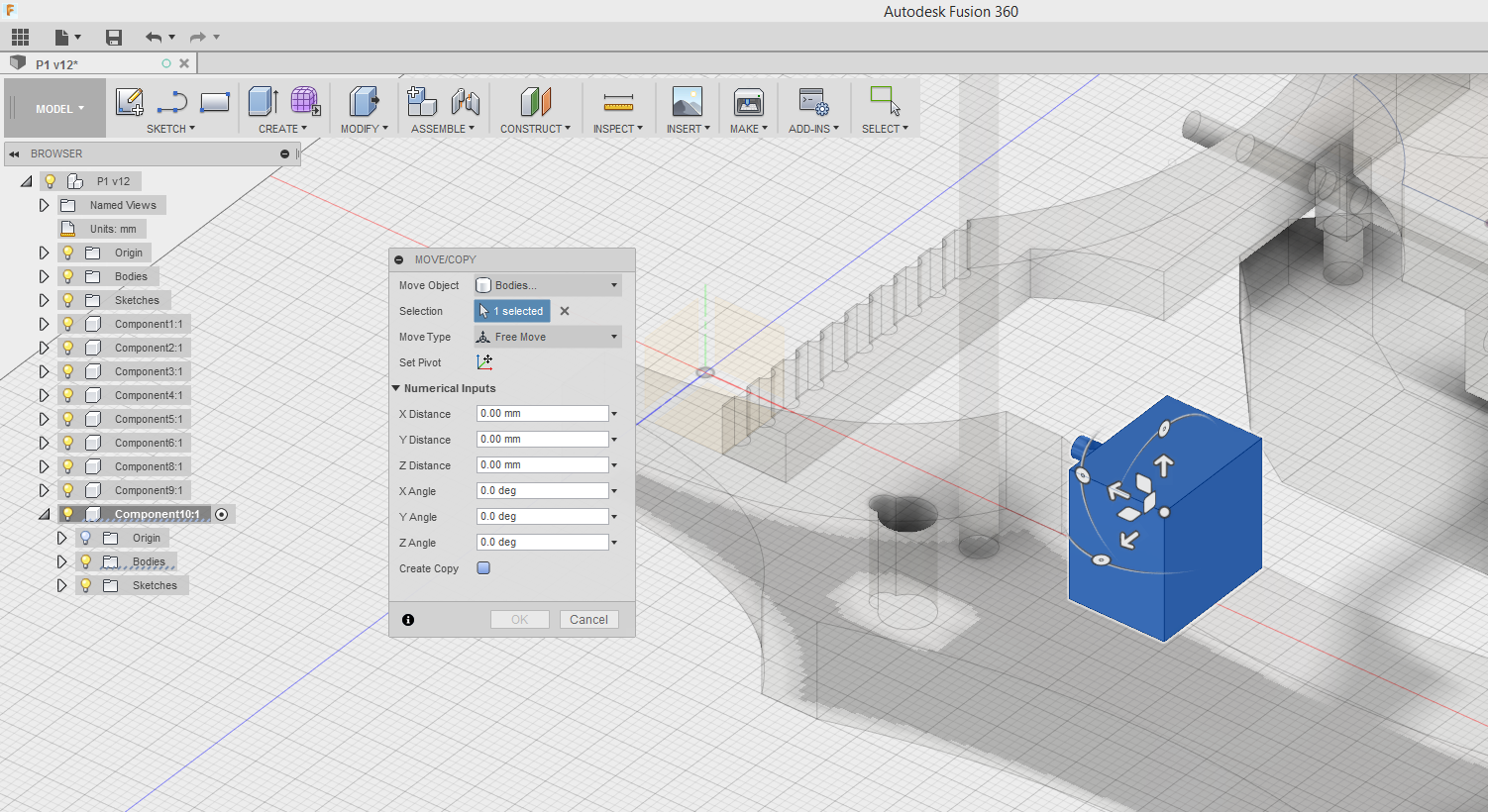
Task: Select the Create Form icon
Action: point(305,101)
